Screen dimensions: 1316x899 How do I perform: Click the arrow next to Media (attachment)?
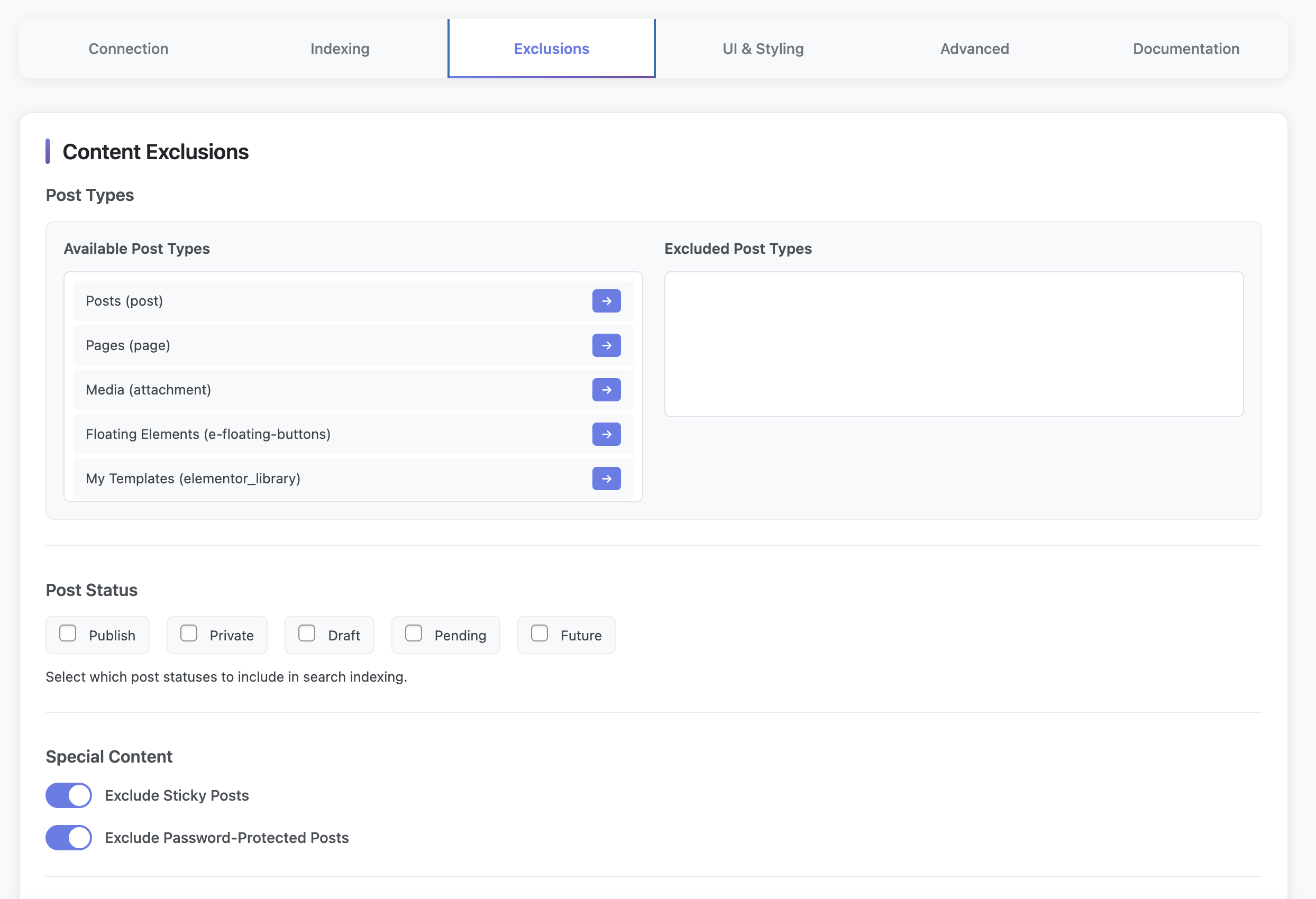(606, 390)
